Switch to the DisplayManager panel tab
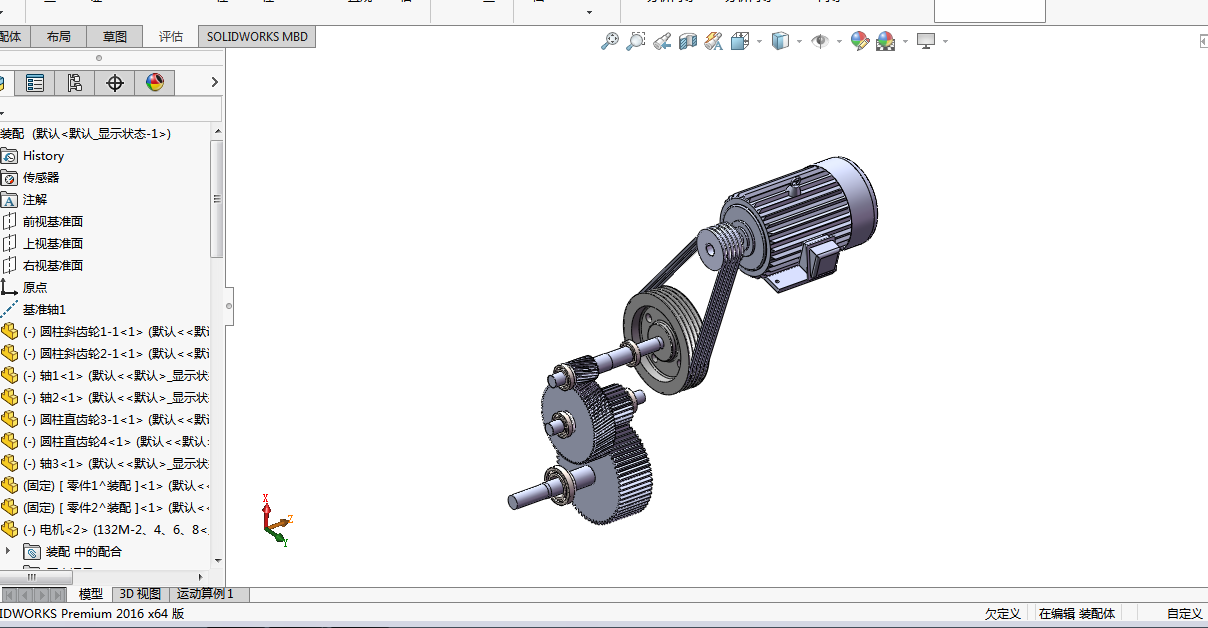1208x628 pixels. (155, 83)
